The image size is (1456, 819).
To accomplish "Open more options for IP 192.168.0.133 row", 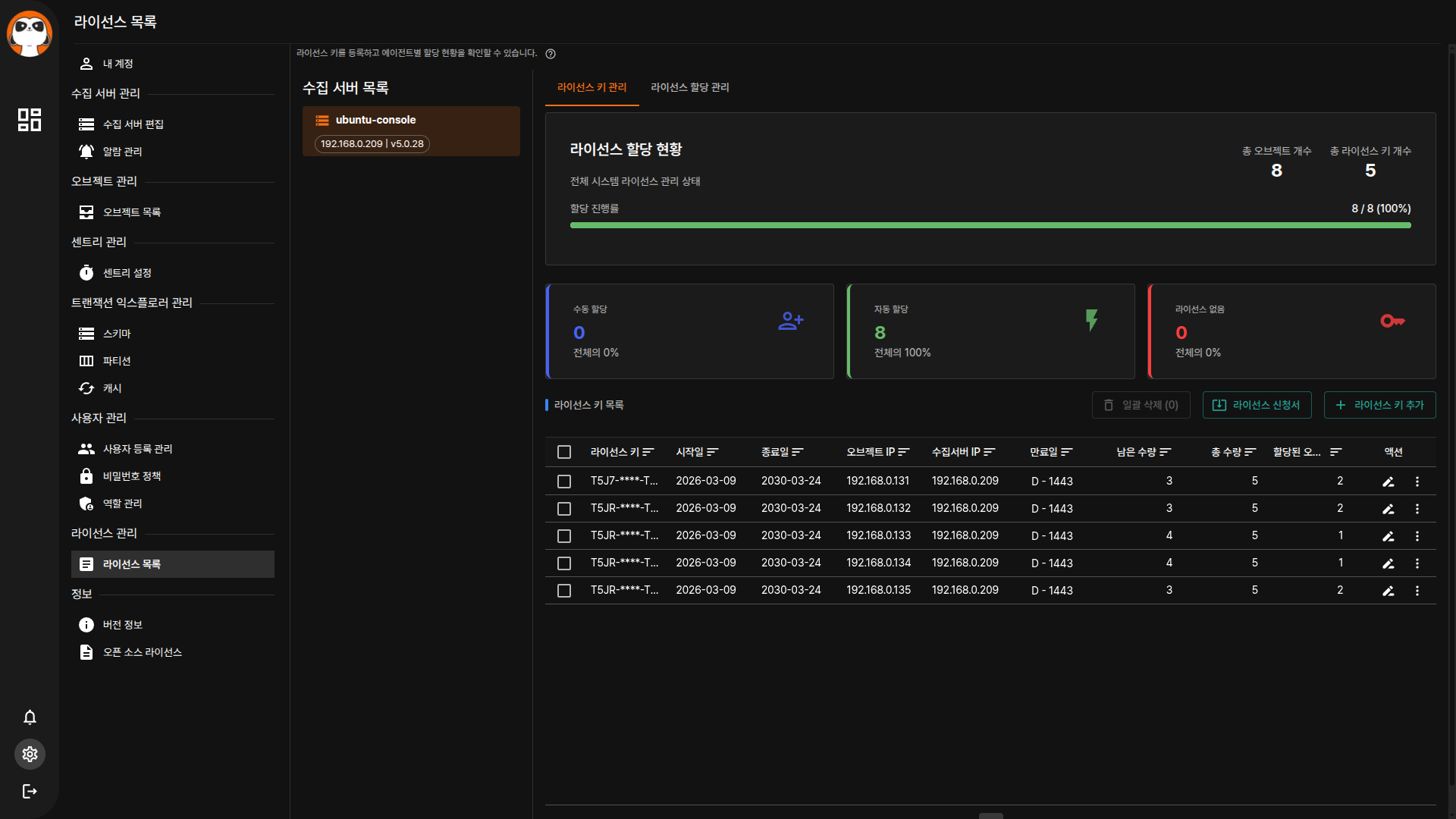I will click(x=1417, y=536).
